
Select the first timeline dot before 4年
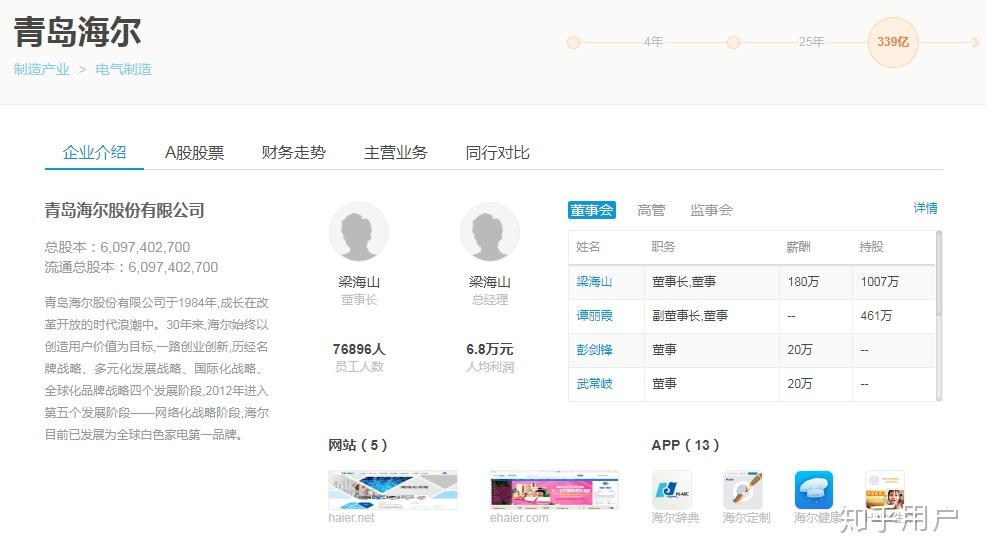tap(573, 42)
